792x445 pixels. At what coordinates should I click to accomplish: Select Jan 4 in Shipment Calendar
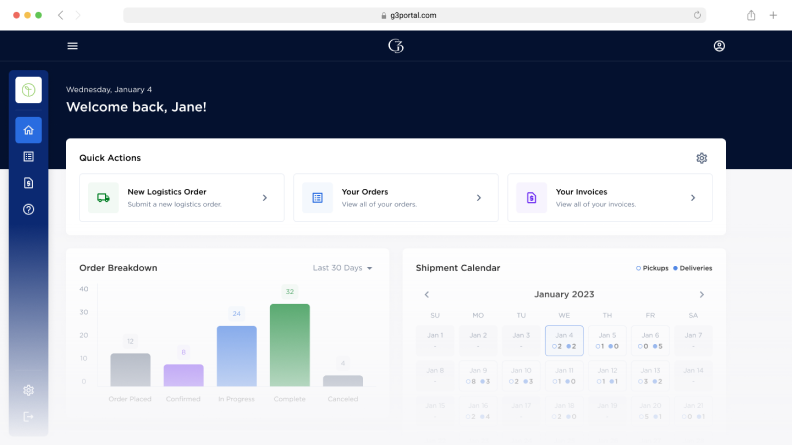point(564,340)
